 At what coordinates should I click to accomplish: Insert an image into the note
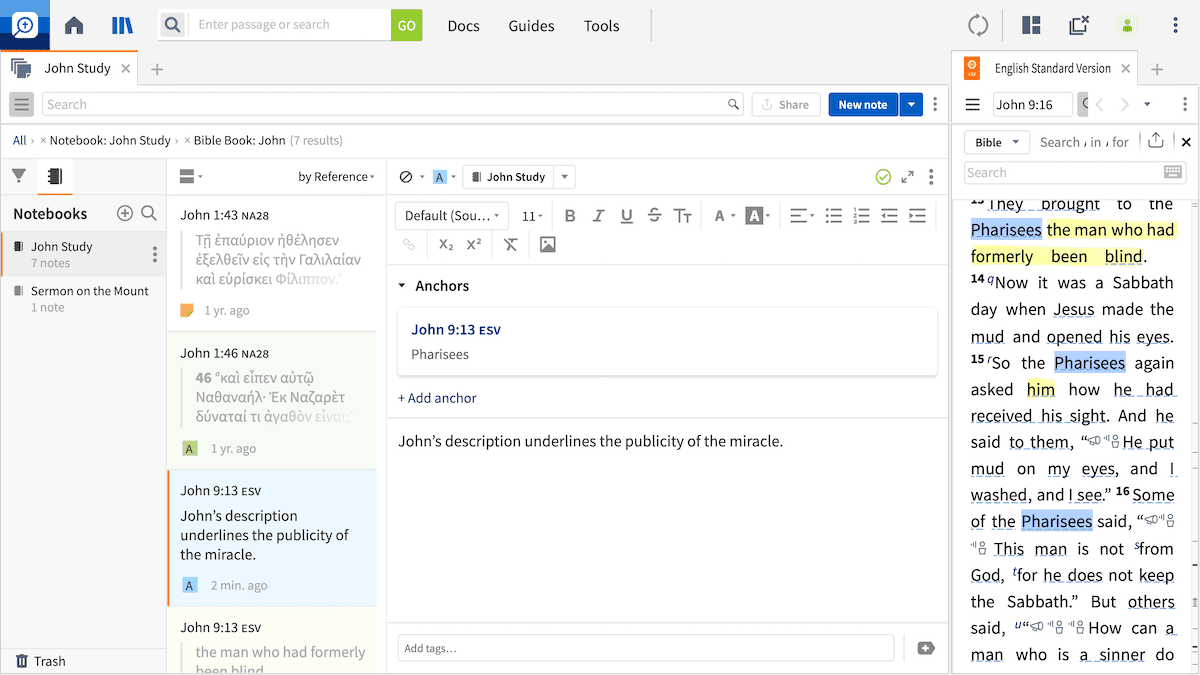tap(547, 244)
